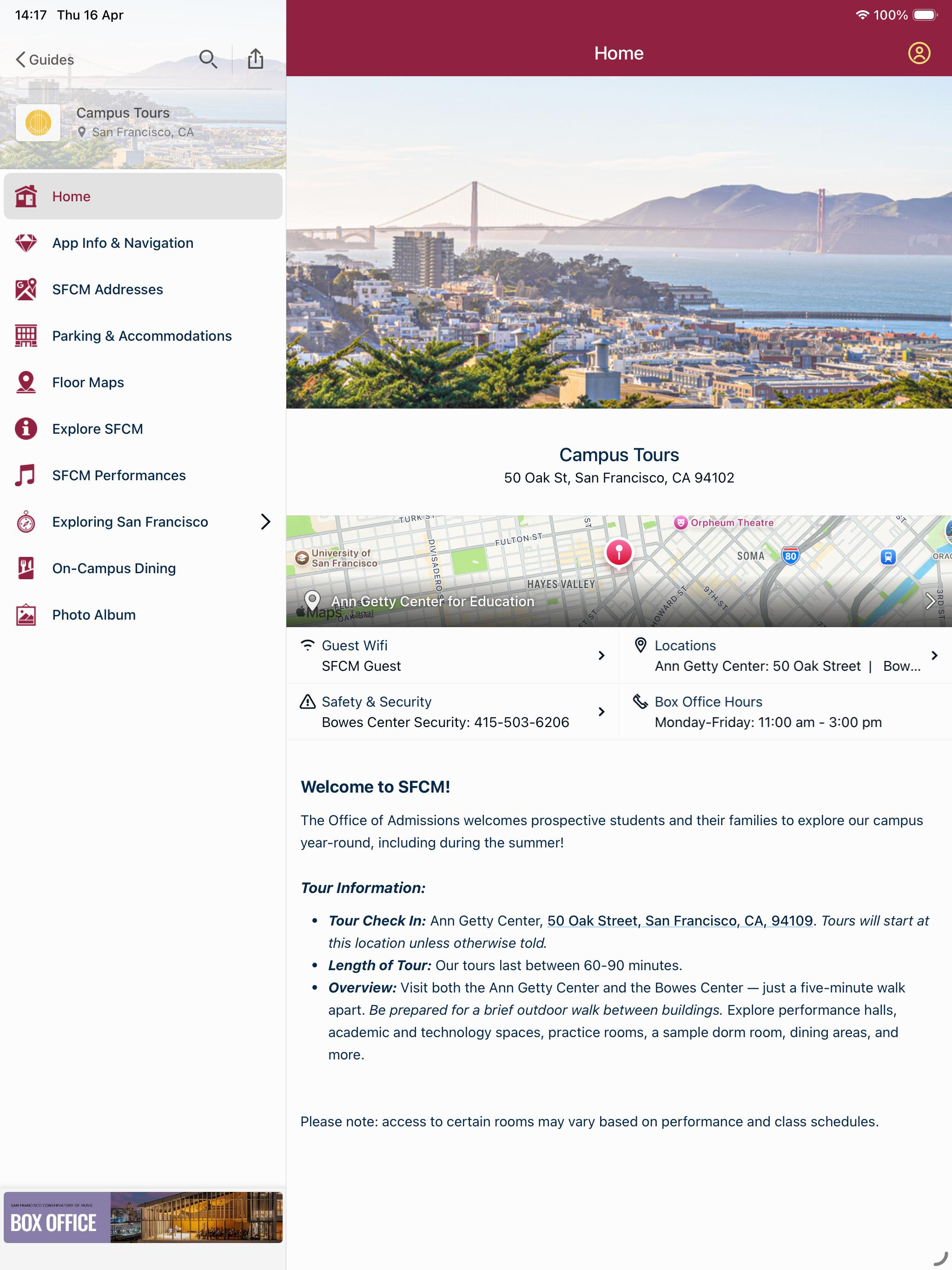Expand Locations chevron
The width and height of the screenshot is (952, 1270).
pos(934,655)
